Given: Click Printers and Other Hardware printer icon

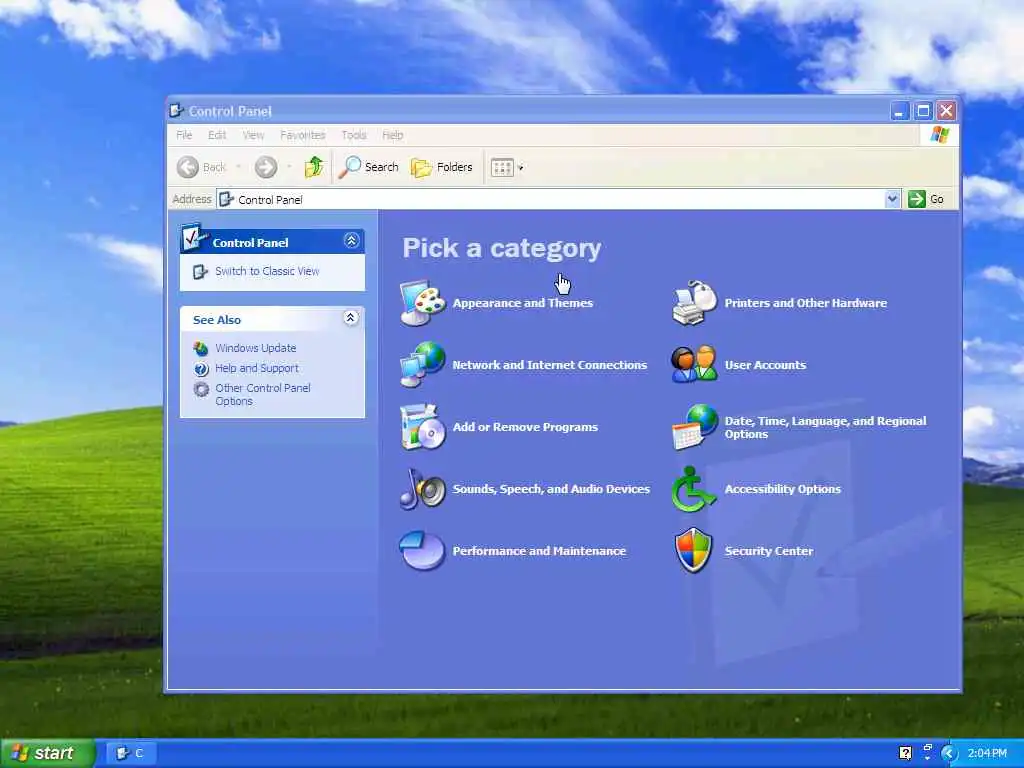Looking at the screenshot, I should (694, 302).
